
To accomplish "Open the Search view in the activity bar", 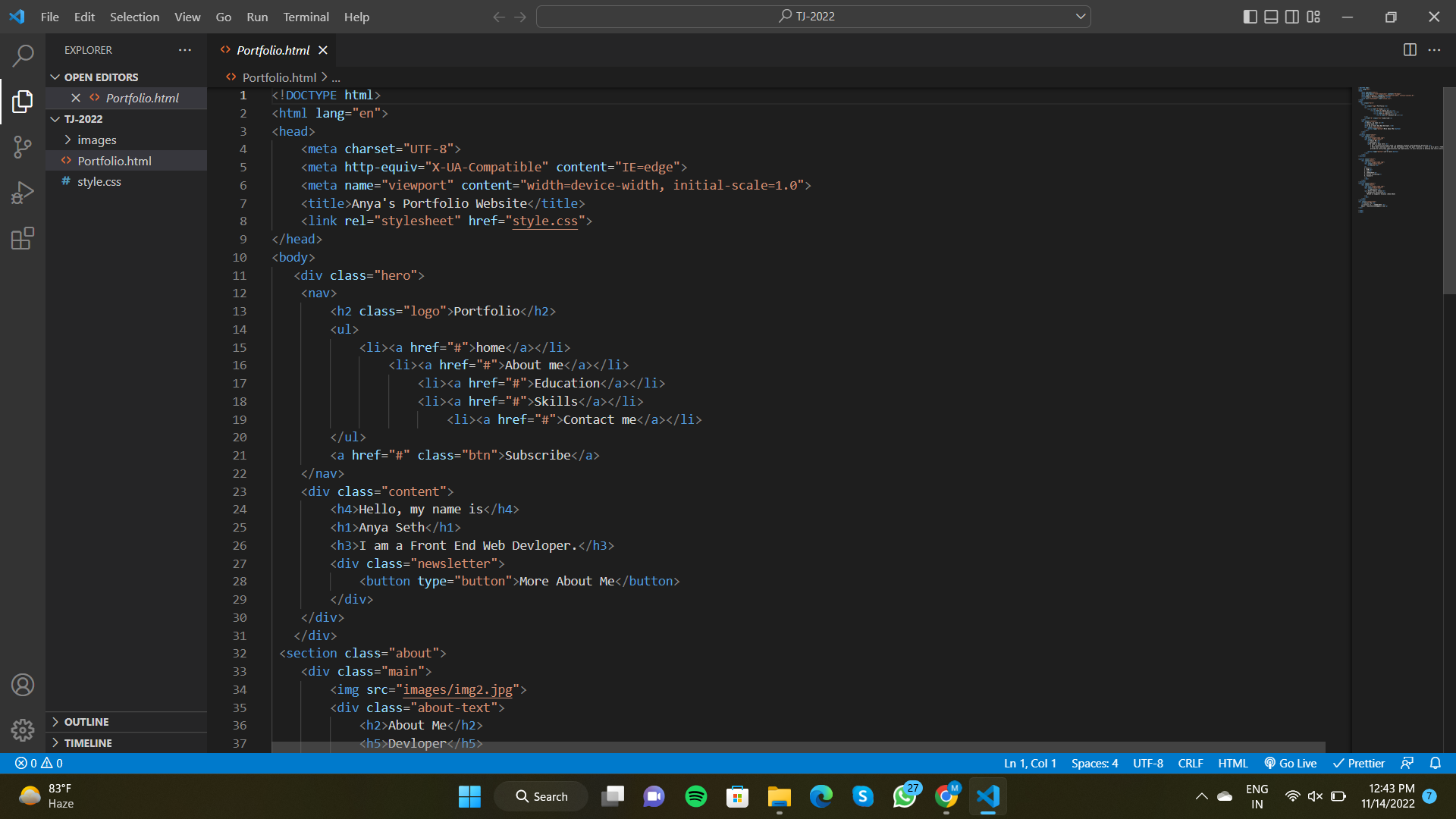I will (22, 55).
